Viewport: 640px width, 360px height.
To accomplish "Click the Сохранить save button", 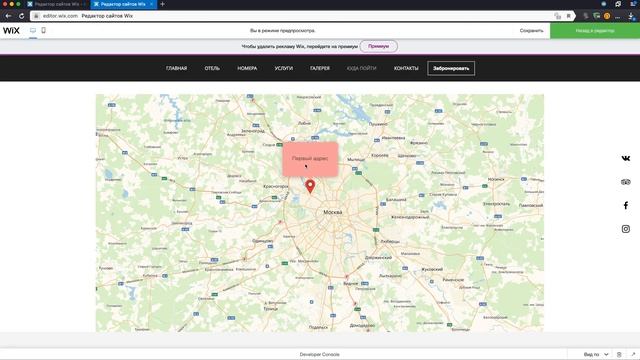I will click(531, 31).
